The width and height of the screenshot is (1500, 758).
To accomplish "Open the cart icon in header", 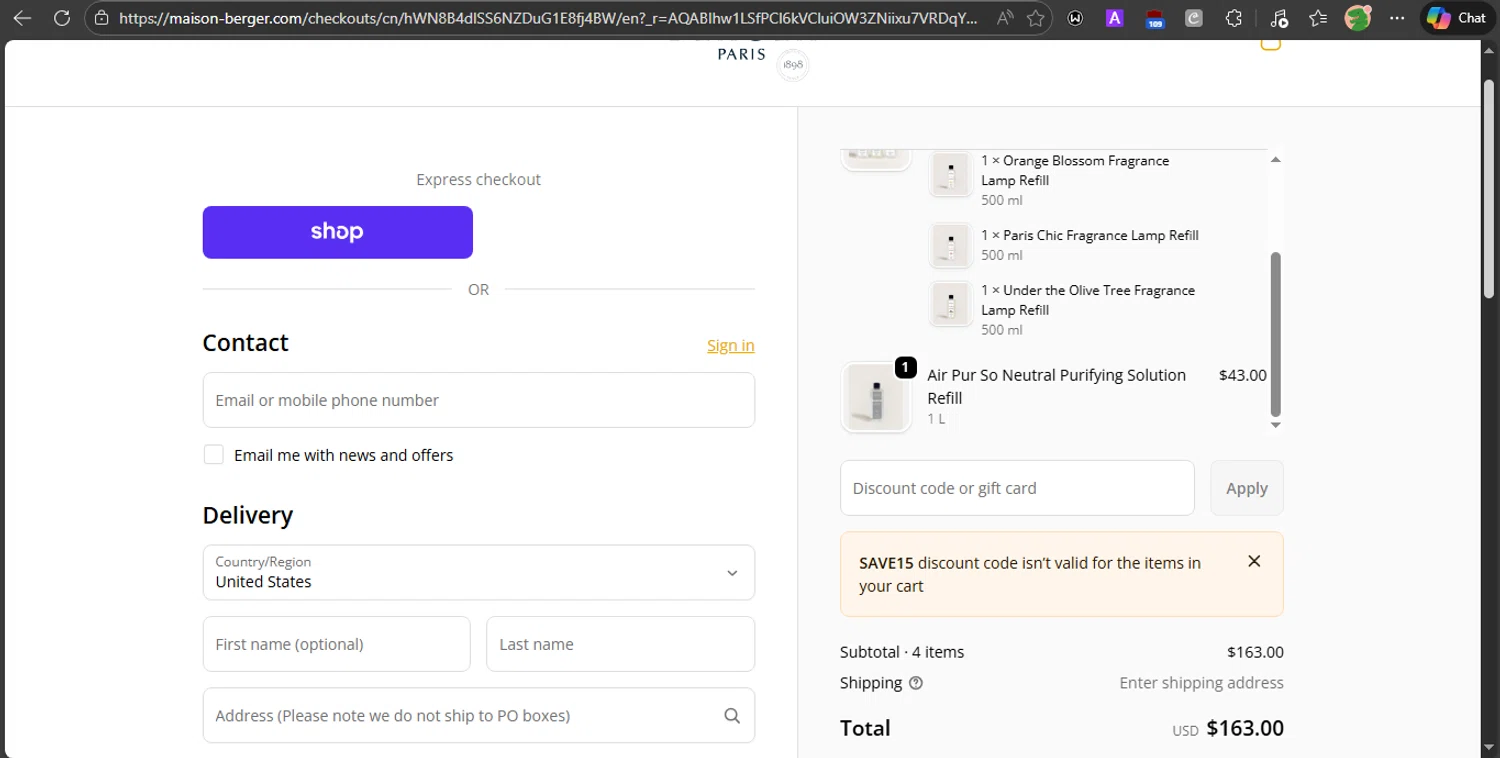I will (x=1270, y=44).
